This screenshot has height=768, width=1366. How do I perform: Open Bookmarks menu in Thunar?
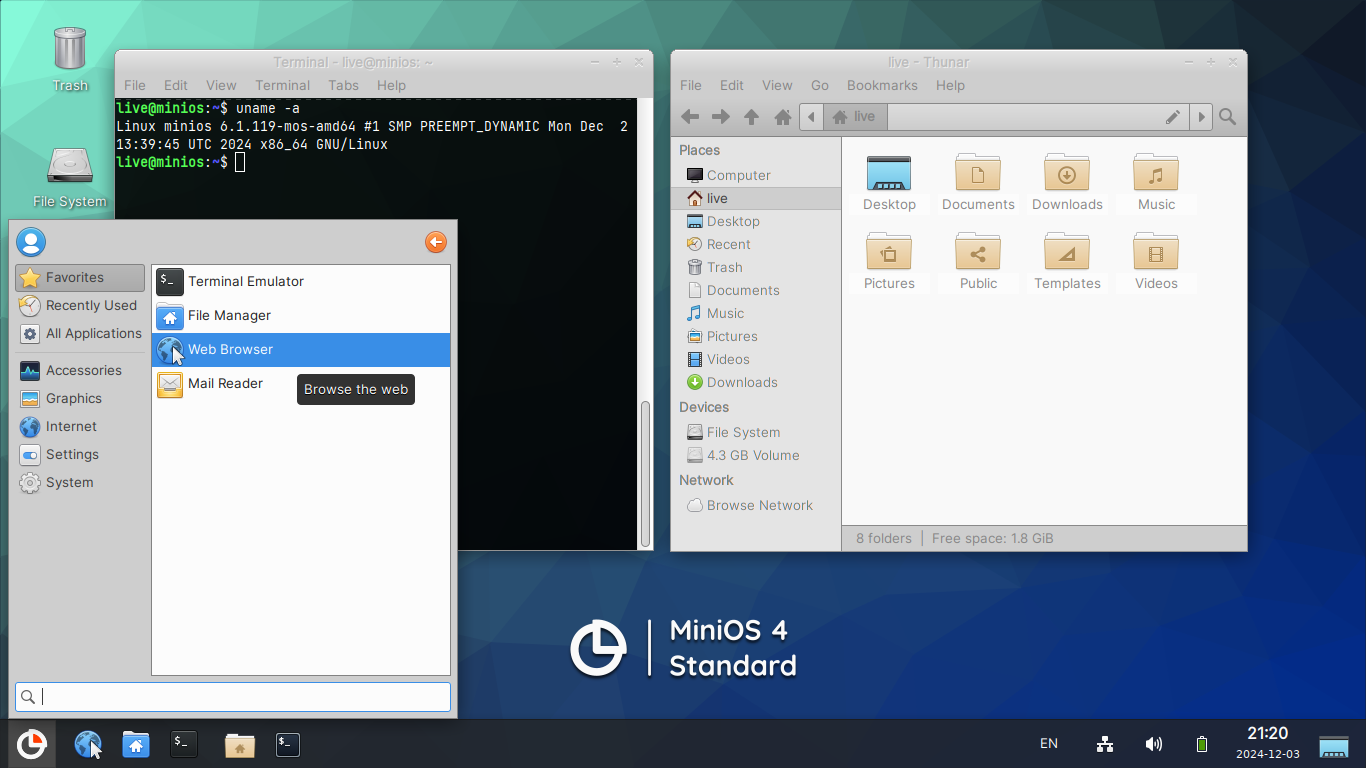[x=881, y=86]
